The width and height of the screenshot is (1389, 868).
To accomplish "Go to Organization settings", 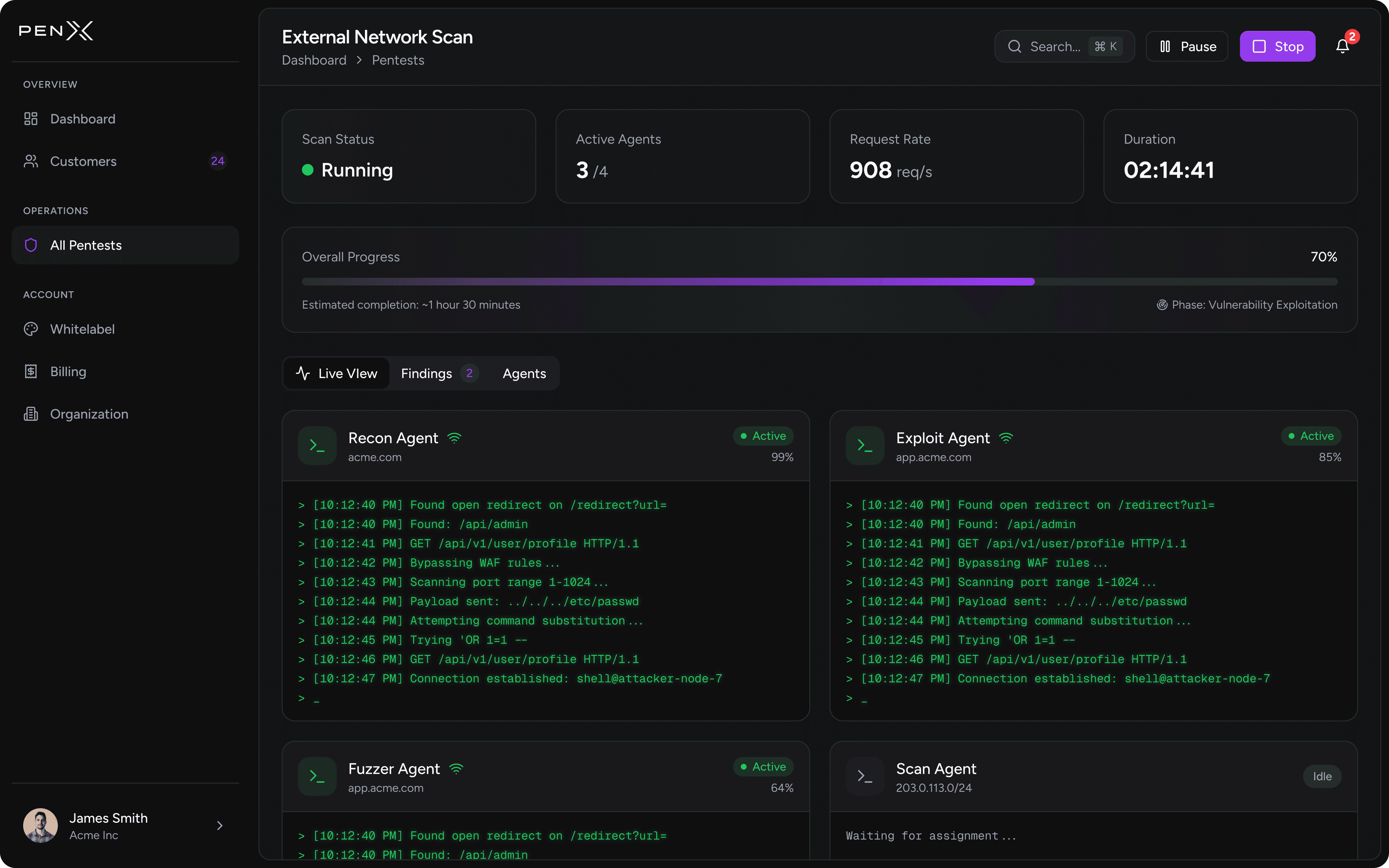I will point(89,414).
